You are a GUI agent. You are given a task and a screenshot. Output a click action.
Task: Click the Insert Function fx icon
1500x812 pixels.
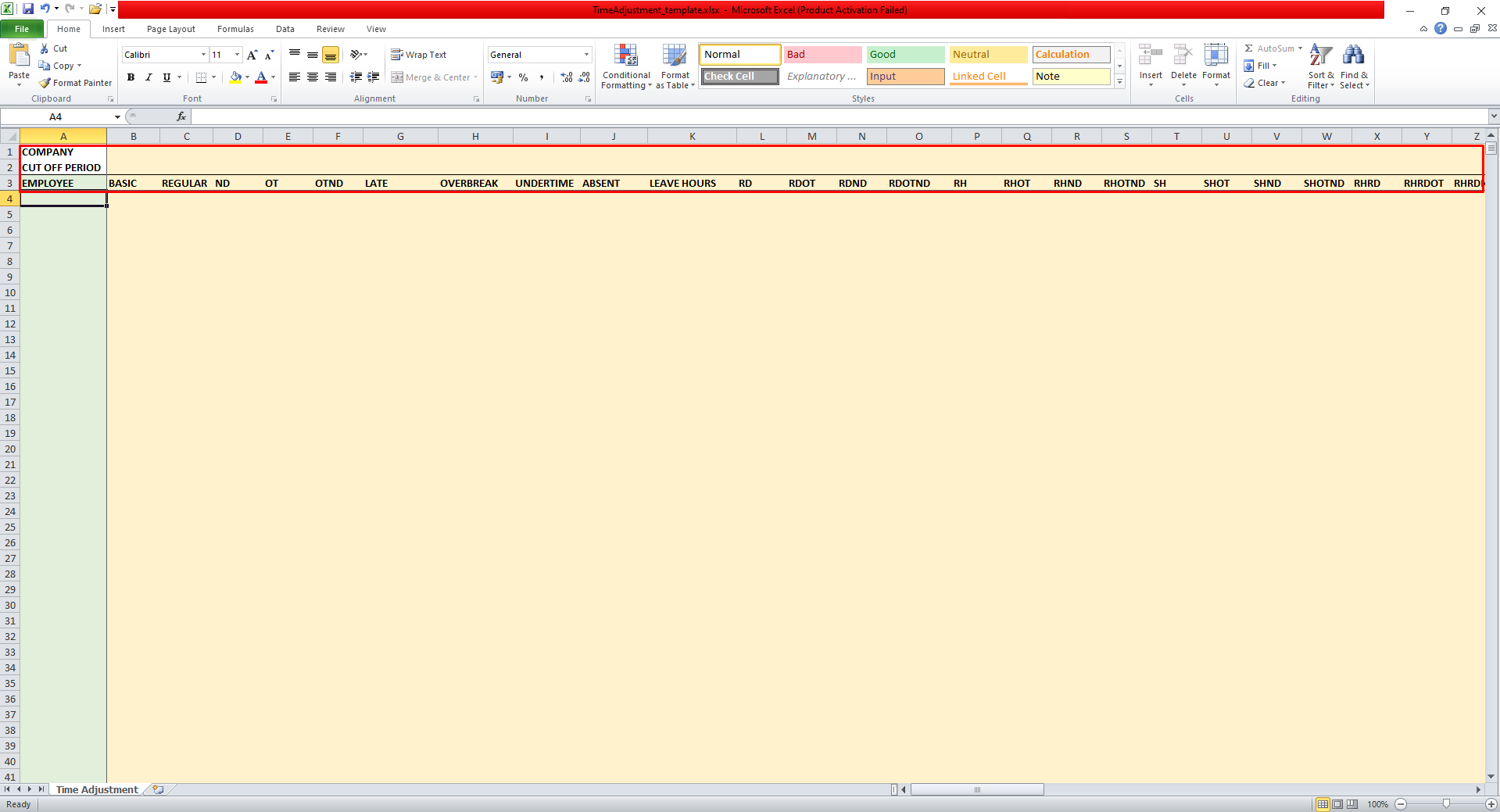tap(181, 116)
